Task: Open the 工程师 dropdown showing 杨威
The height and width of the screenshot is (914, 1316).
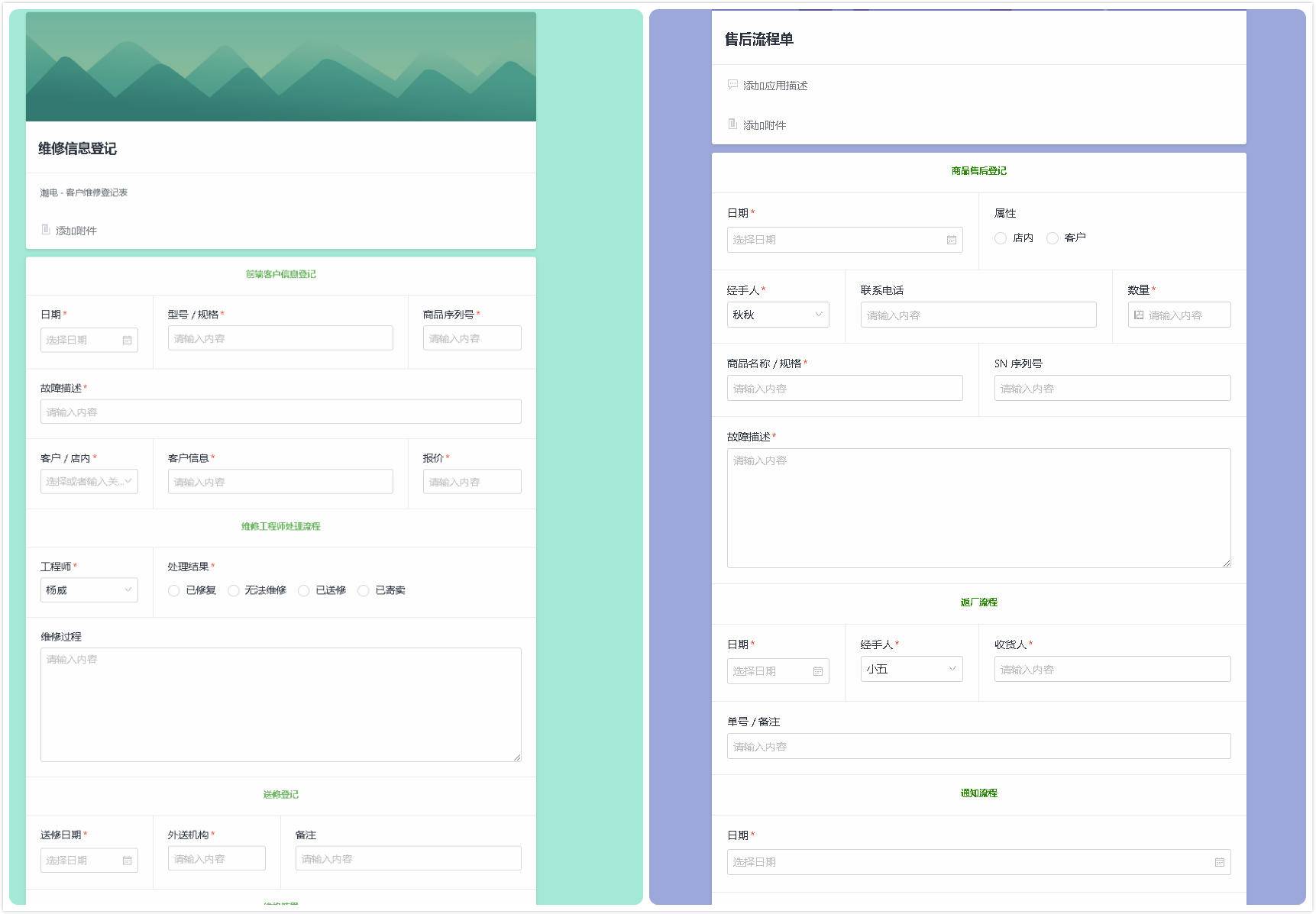Action: click(89, 589)
